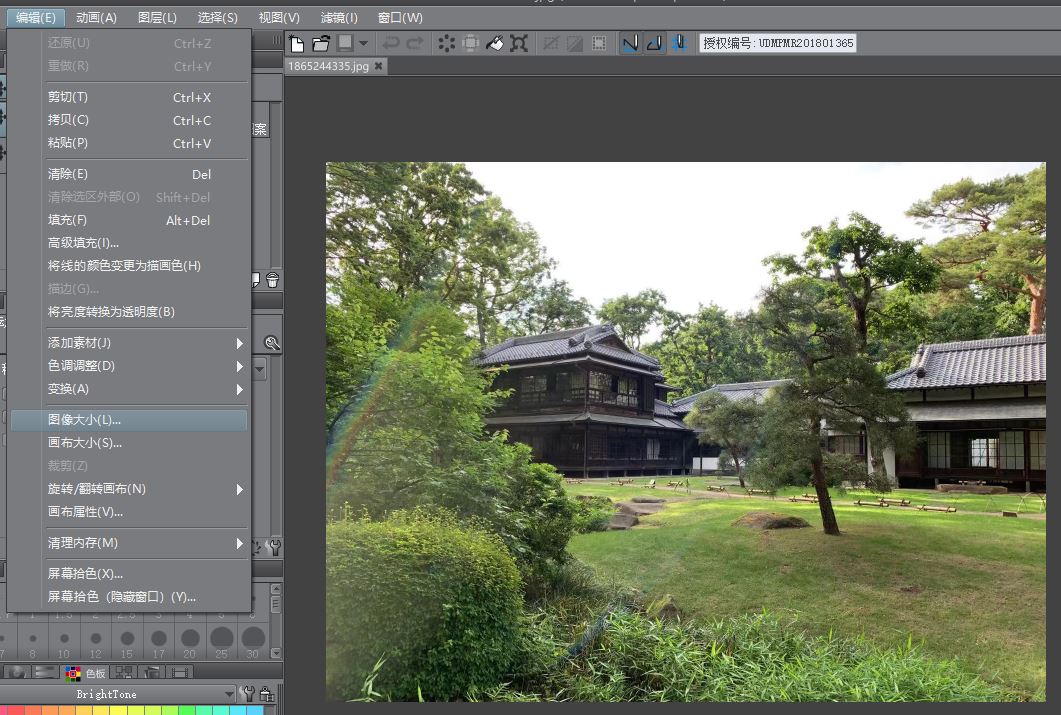Click the Scale/Rotate transform toolbar icon
1061x715 pixels.
(x=519, y=43)
